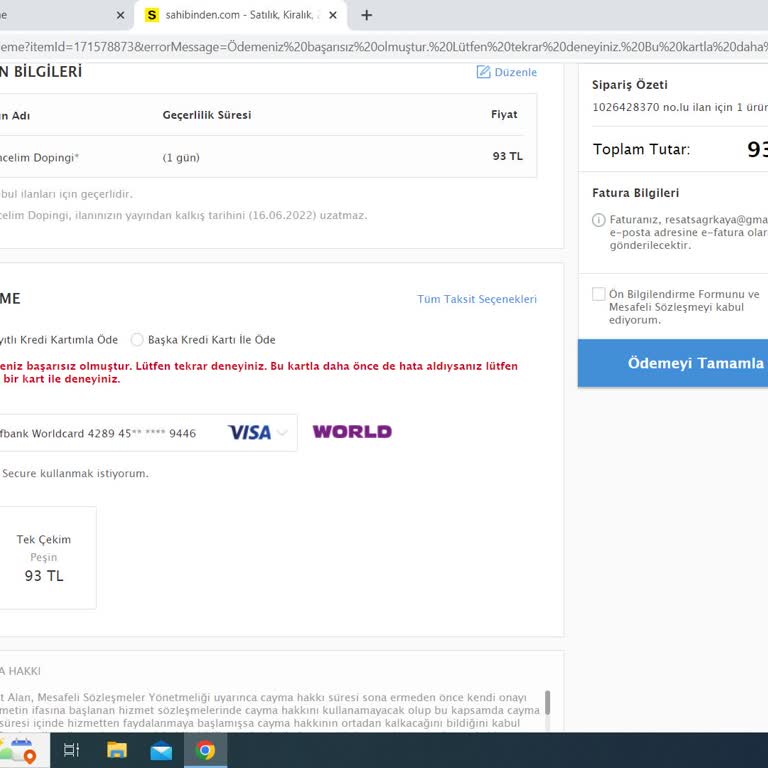The height and width of the screenshot is (768, 768).
Task: Click the Fatura info circle icon
Action: tap(599, 220)
